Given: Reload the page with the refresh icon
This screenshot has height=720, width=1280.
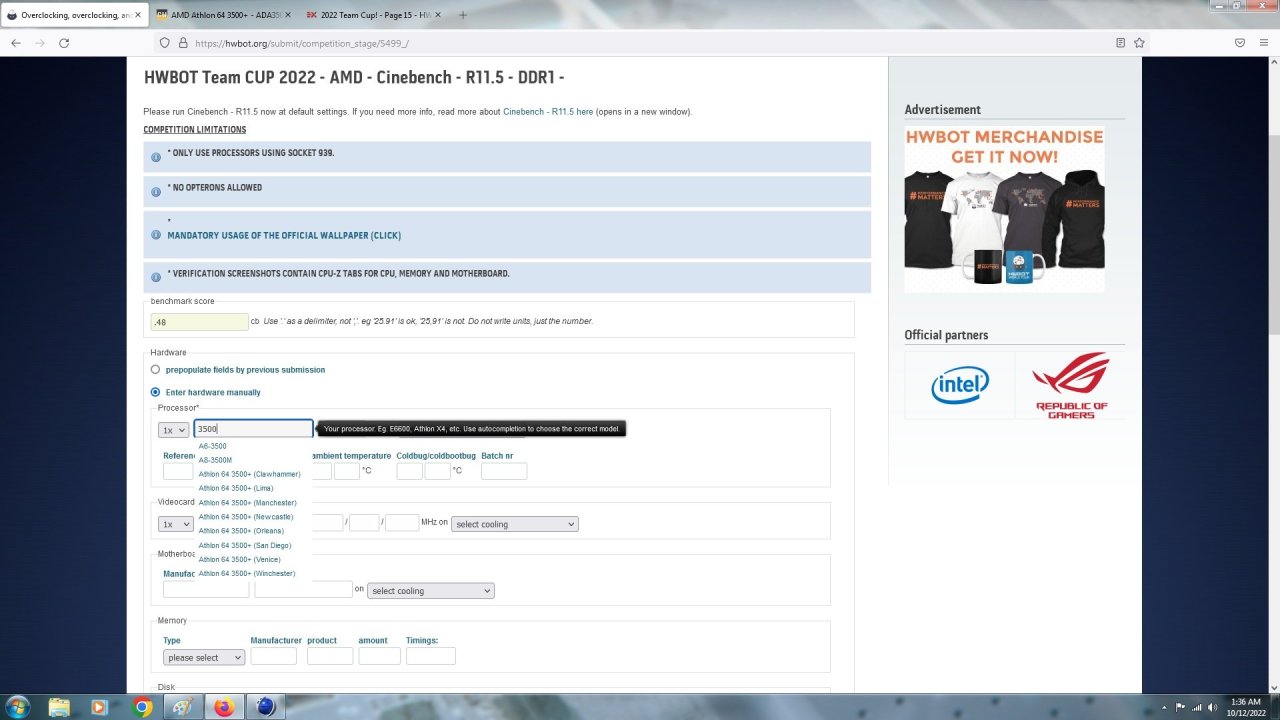Looking at the screenshot, I should coord(64,43).
